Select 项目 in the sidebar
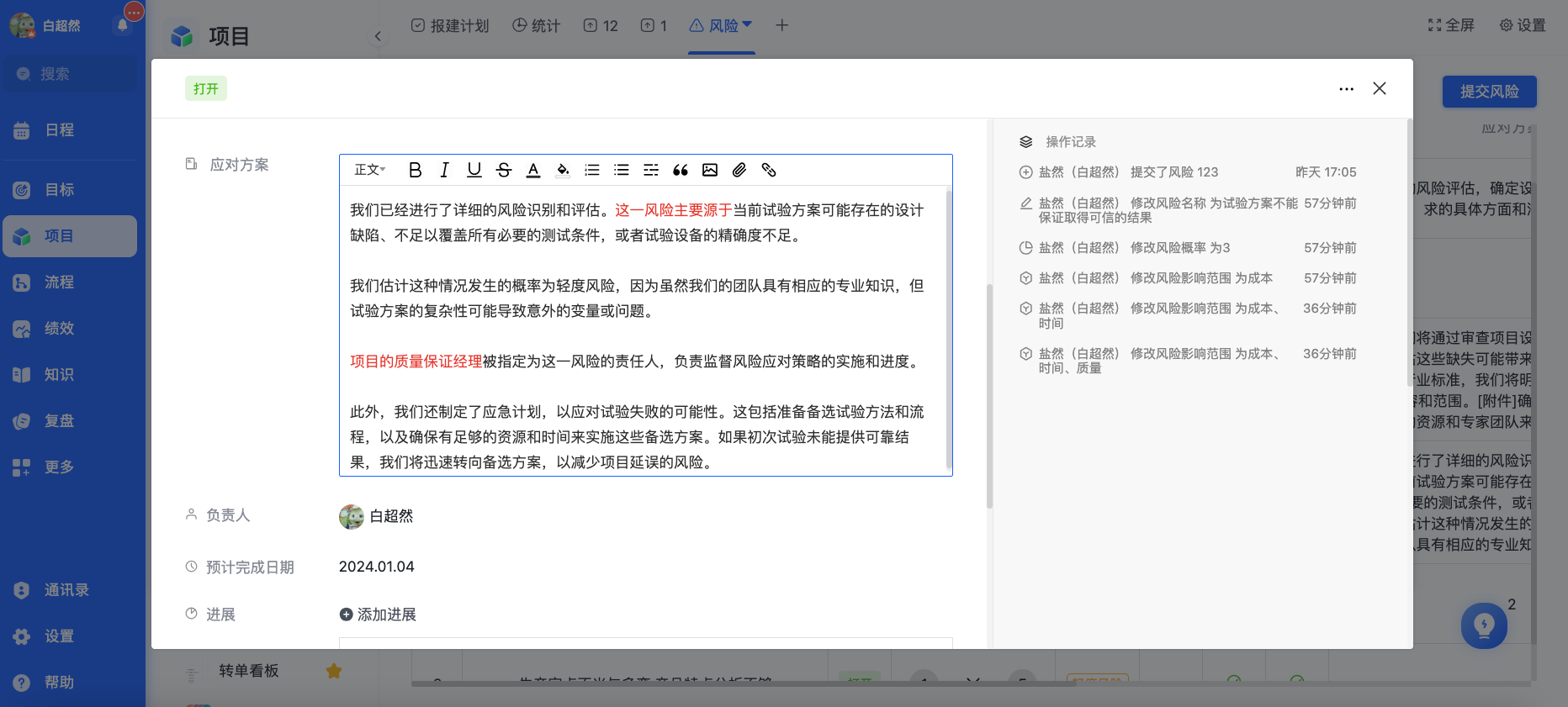This screenshot has height=707, width=1568. (70, 236)
